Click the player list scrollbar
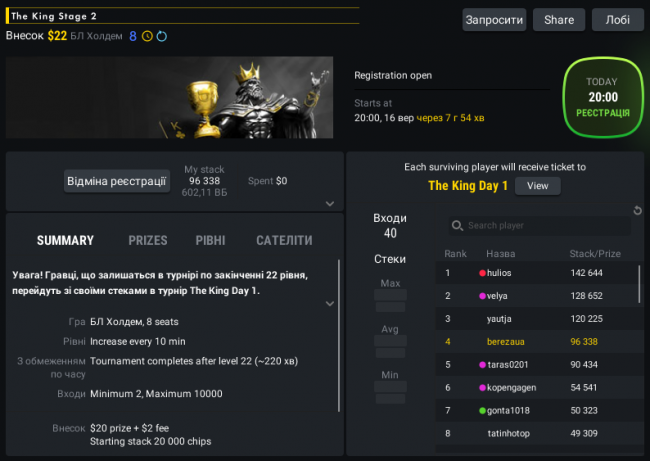Screen dimensions: 650x461 (x=640, y=284)
